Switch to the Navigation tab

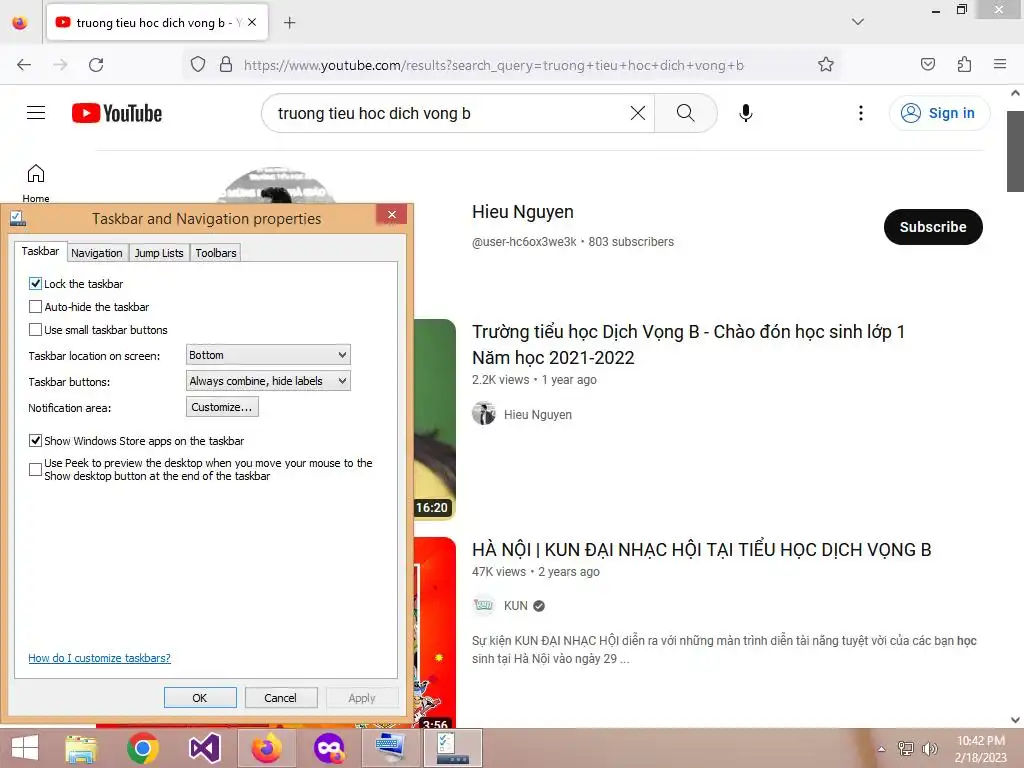(97, 253)
